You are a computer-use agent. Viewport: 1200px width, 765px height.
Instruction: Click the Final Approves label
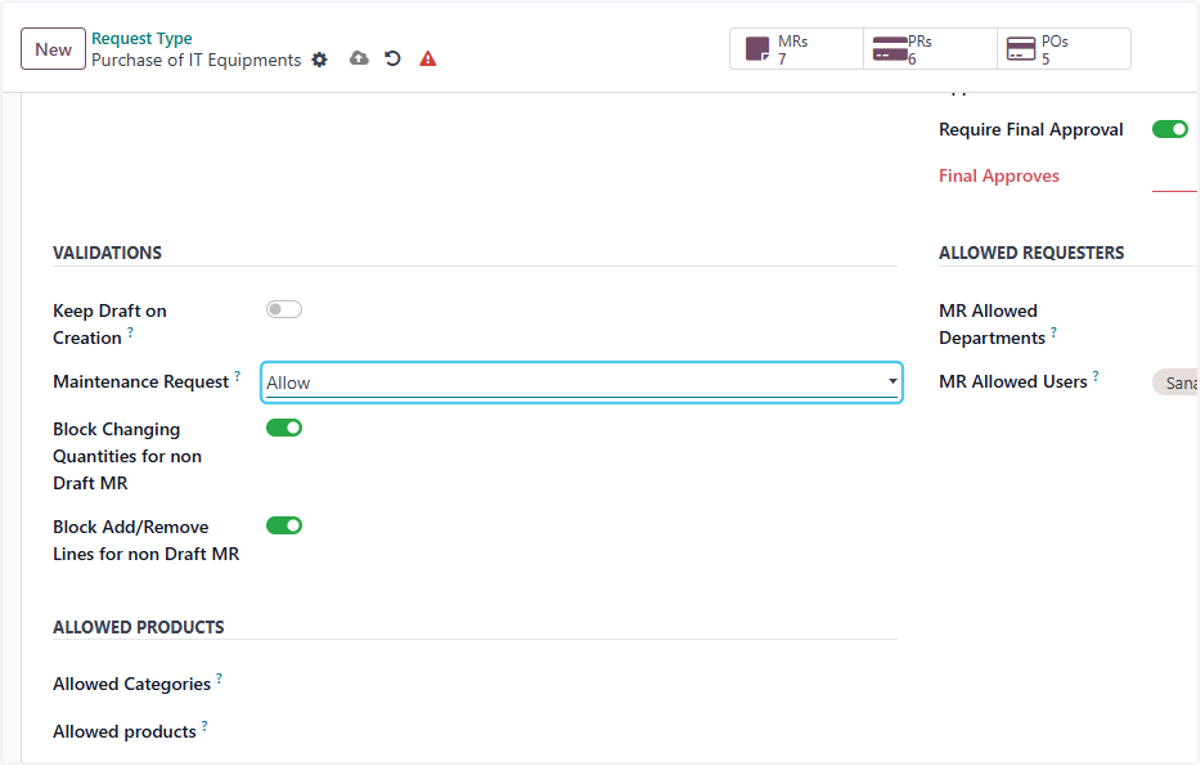(x=999, y=176)
